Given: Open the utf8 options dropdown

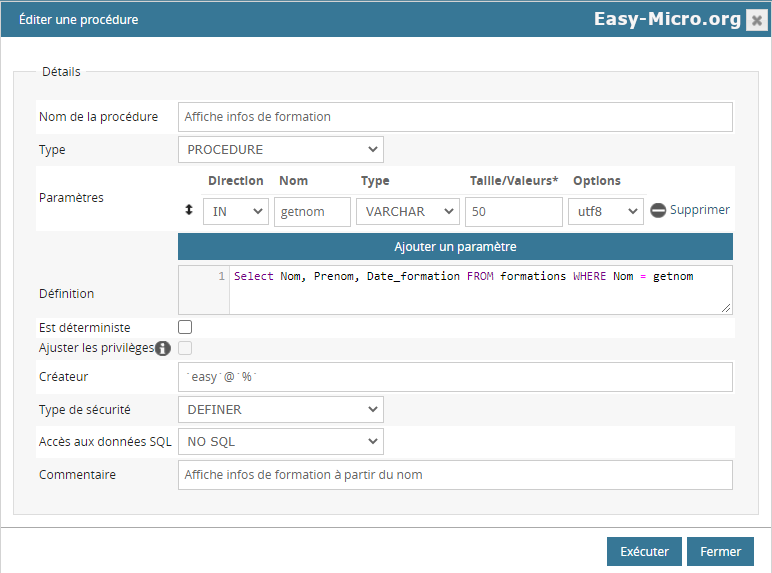Looking at the screenshot, I should pyautogui.click(x=606, y=212).
